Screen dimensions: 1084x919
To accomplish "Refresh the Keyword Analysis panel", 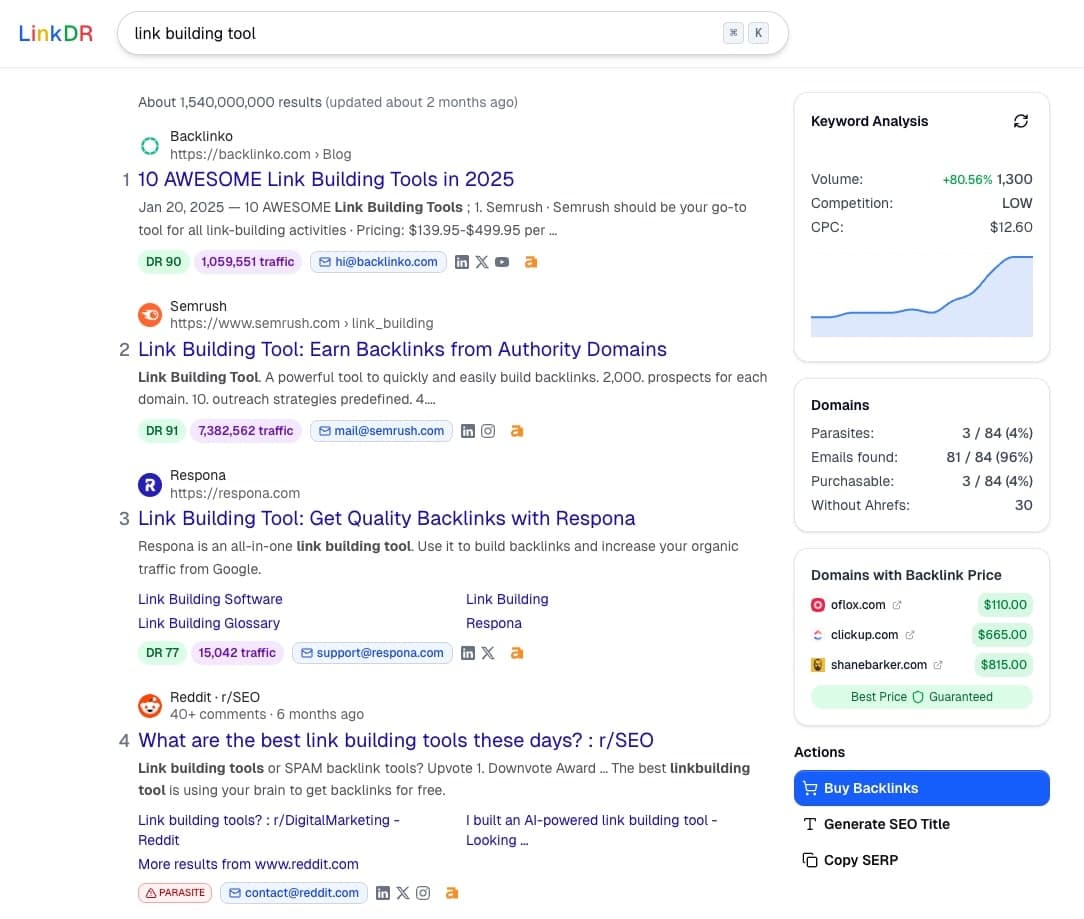I will [x=1020, y=121].
